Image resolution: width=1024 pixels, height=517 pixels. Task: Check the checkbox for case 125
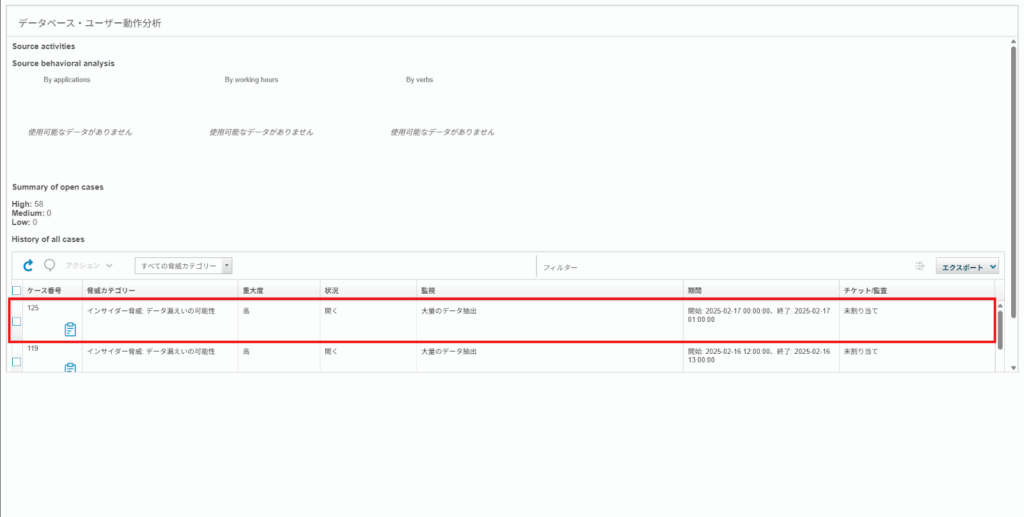[x=17, y=321]
